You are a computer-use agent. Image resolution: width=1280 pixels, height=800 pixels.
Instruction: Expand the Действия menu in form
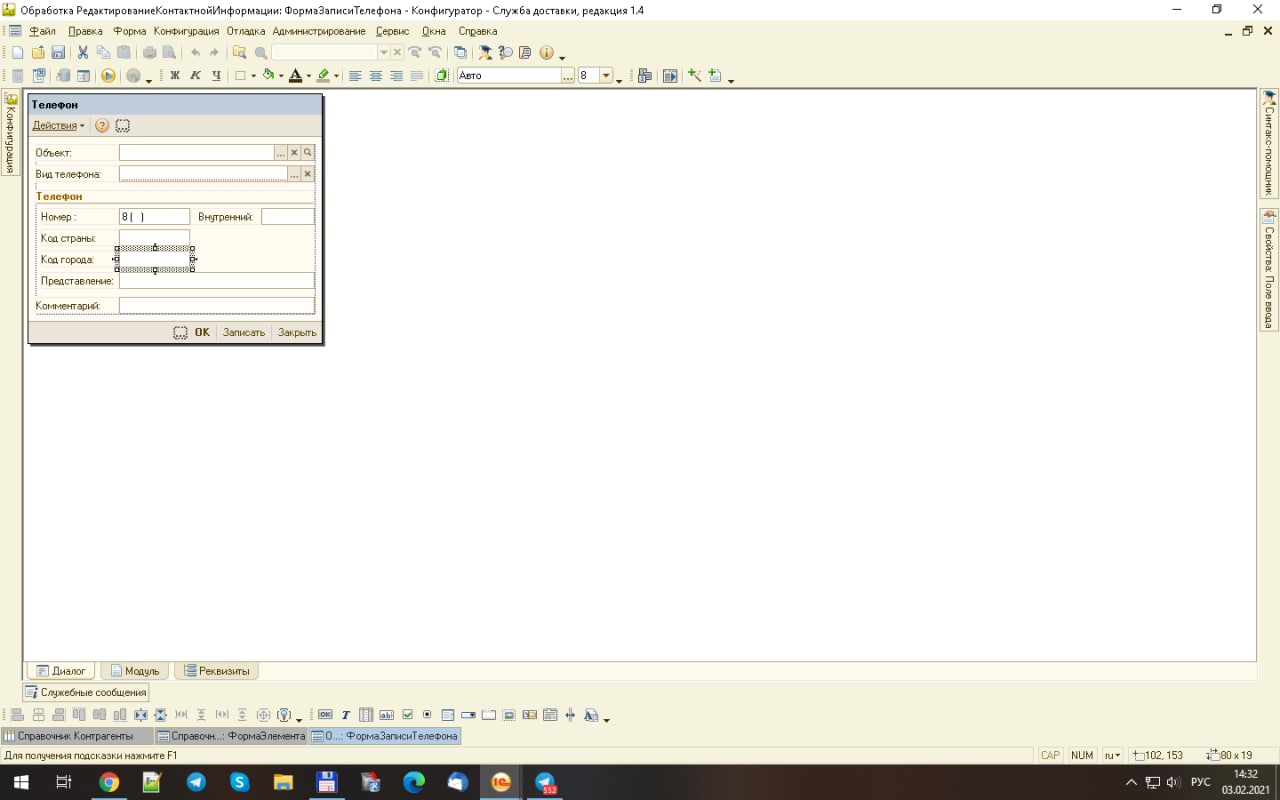point(58,126)
